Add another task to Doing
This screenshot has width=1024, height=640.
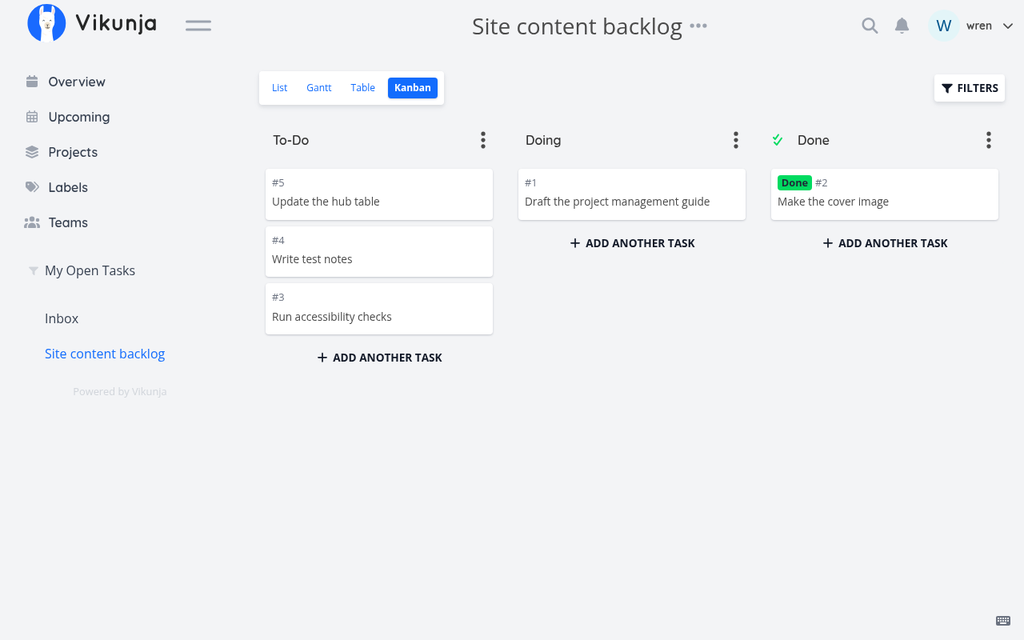pos(632,243)
